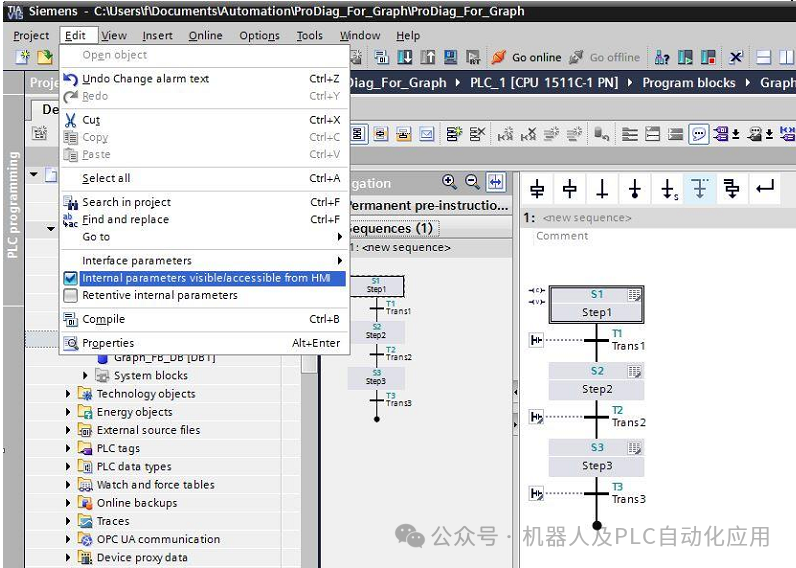Click the Comment field under sequence title
796x568 pixels.
pyautogui.click(x=562, y=236)
